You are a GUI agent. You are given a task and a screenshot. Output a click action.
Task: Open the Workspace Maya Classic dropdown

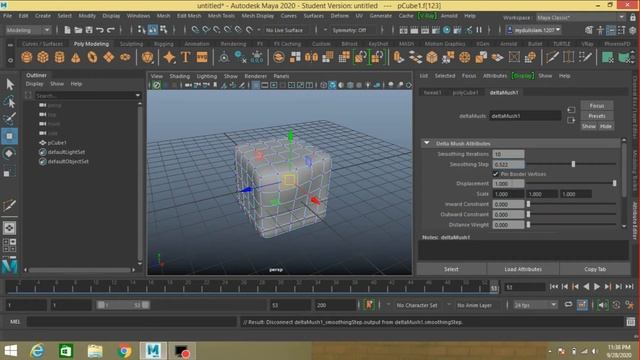coord(580,18)
